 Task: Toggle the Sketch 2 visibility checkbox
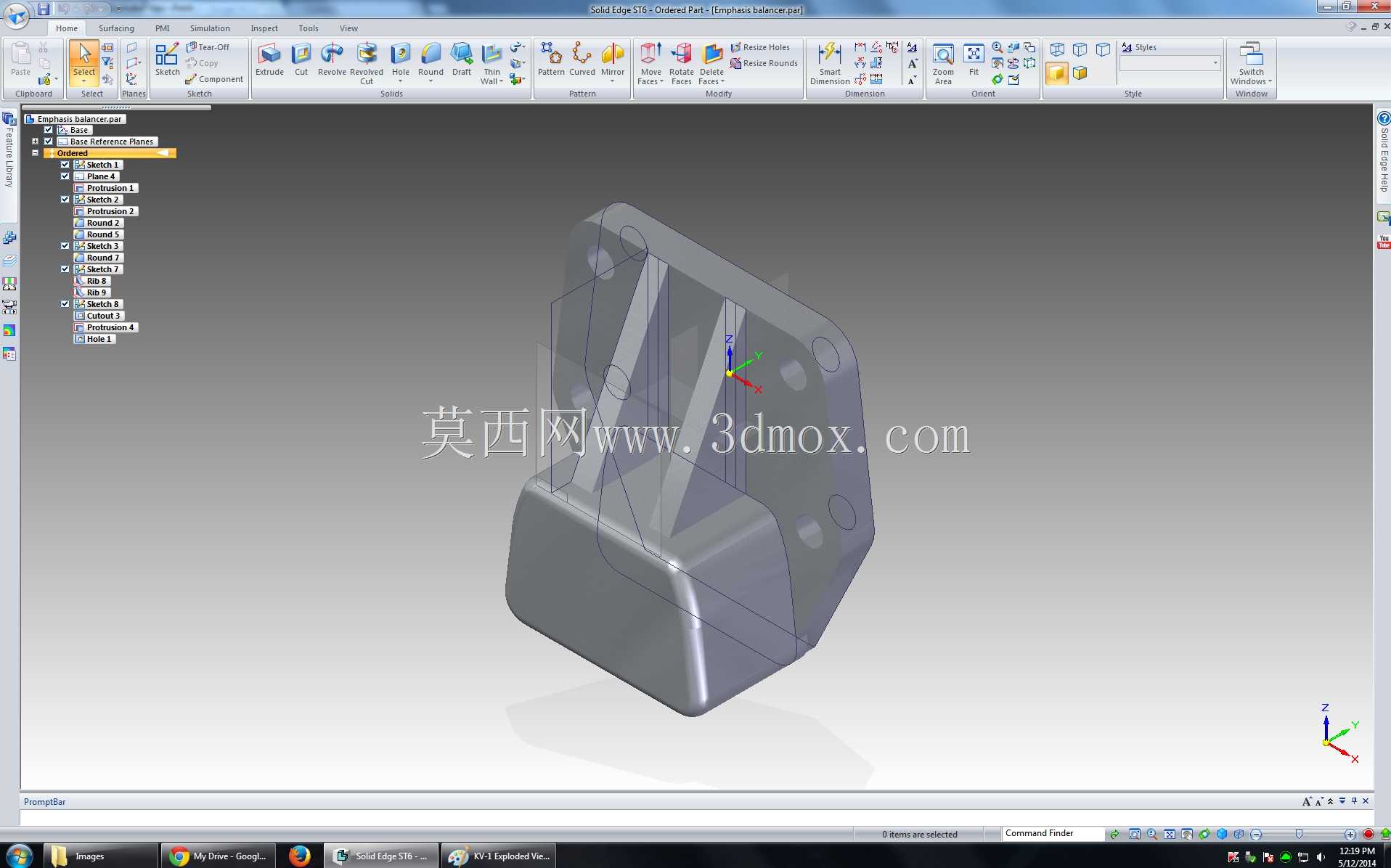coord(65,200)
